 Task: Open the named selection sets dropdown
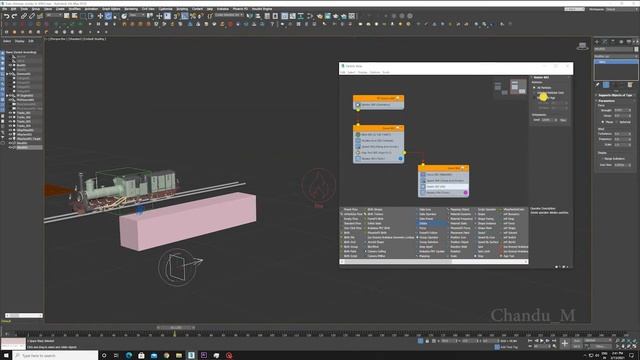(x=229, y=15)
